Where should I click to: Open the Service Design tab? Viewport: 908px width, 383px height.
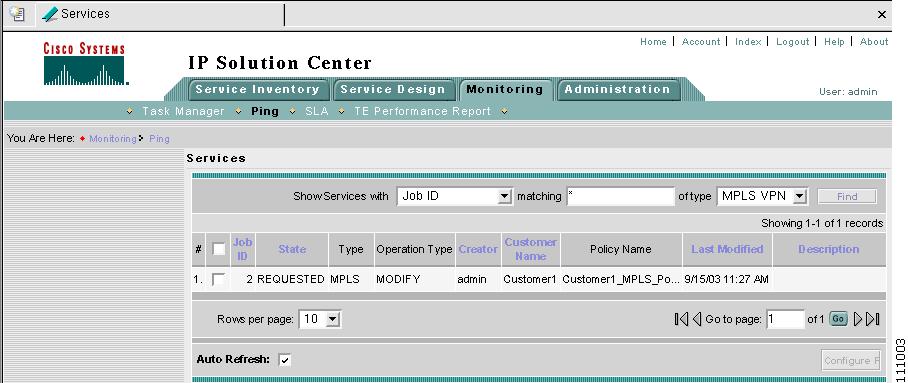coord(393,90)
